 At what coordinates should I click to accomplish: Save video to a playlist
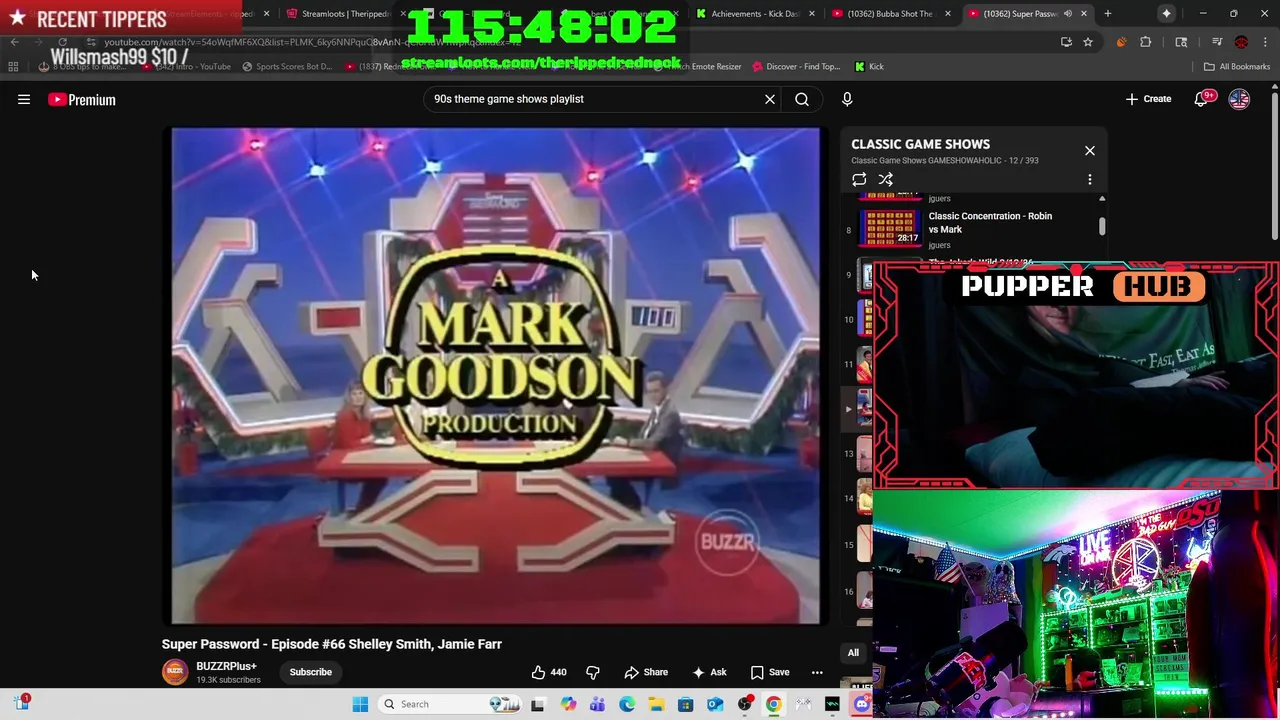(770, 672)
